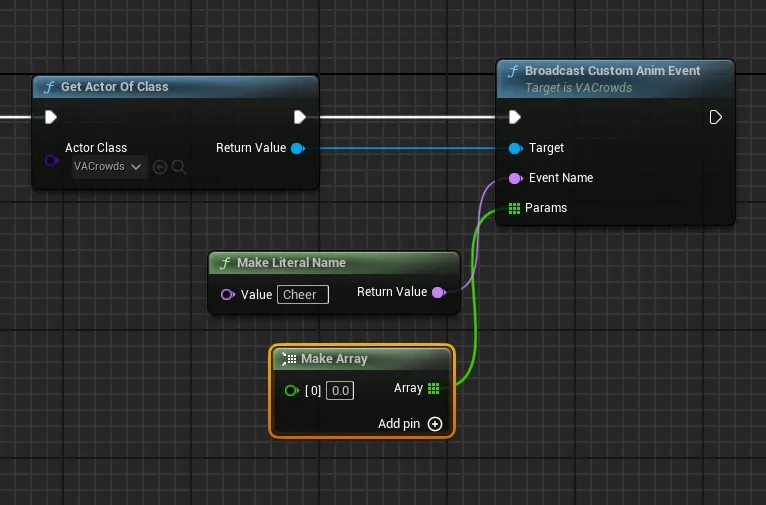Click the [0] input pin on Make Array
The height and width of the screenshot is (505, 766).
(x=291, y=390)
